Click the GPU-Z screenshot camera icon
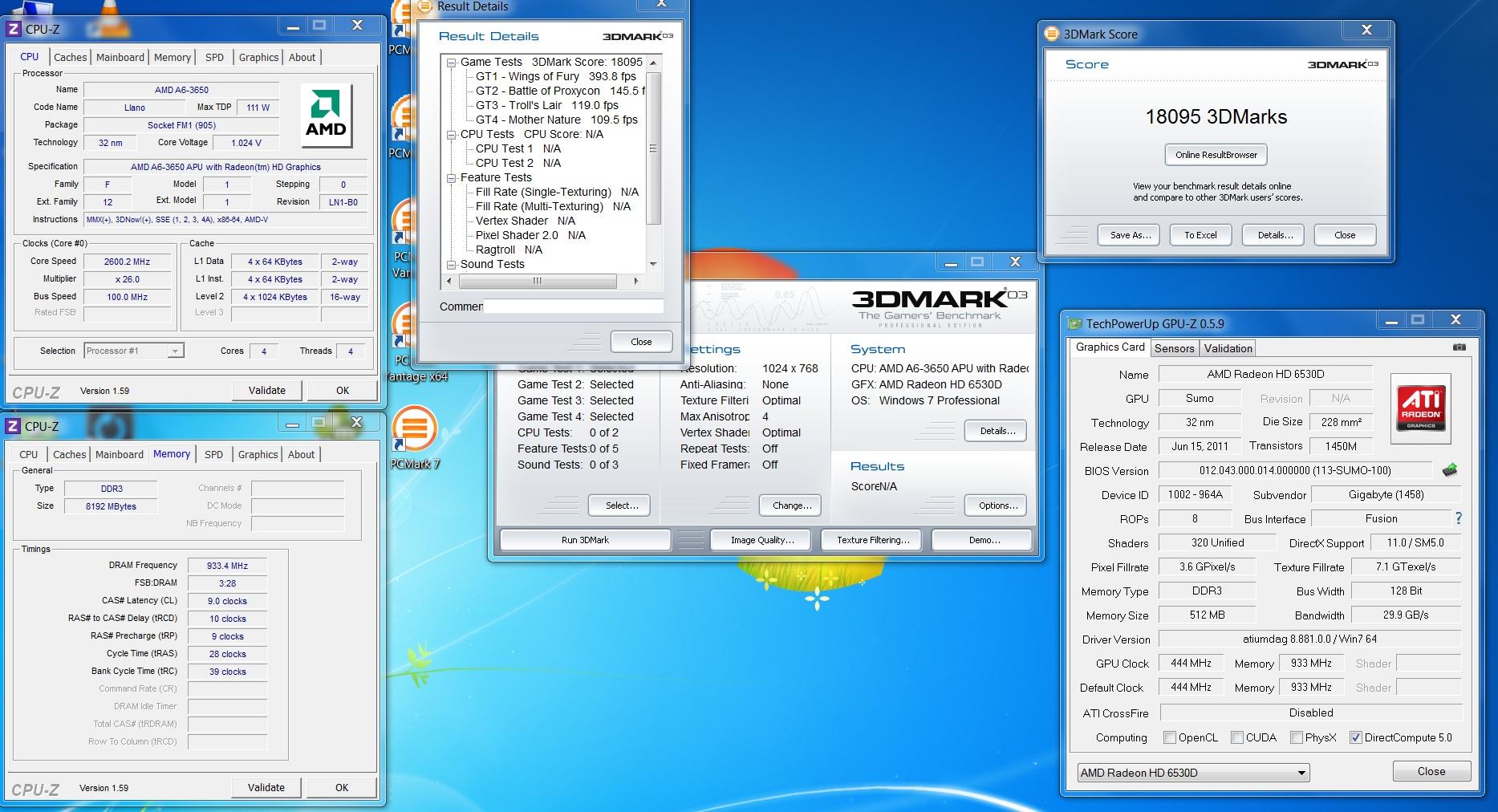Viewport: 1498px width, 812px height. pos(1459,347)
